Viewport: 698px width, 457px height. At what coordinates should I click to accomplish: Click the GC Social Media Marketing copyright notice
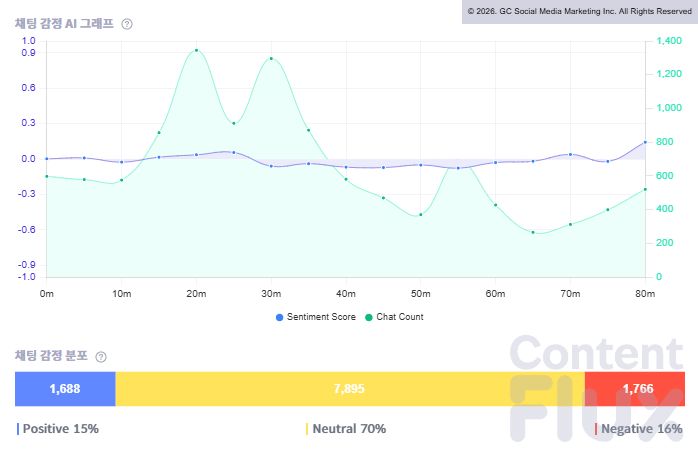(x=579, y=11)
